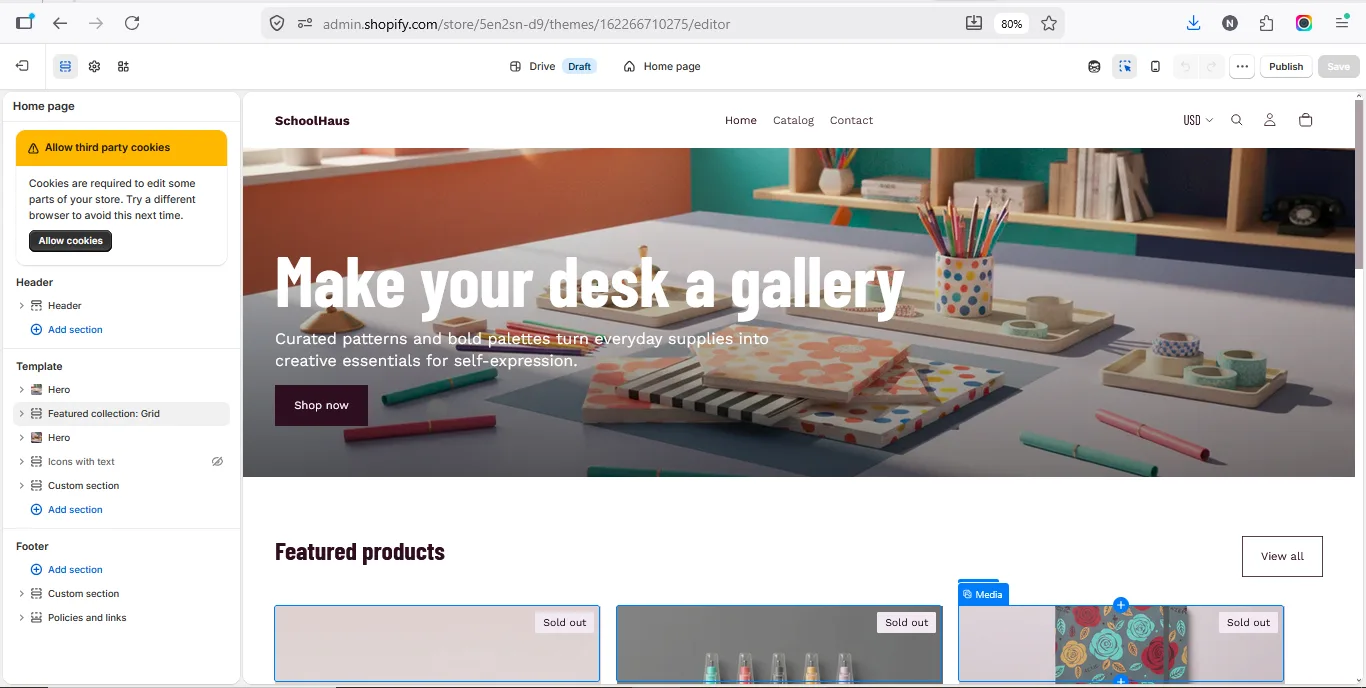Screen dimensions: 1366x688
Task: Open the Sections panel icon
Action: (x=65, y=66)
